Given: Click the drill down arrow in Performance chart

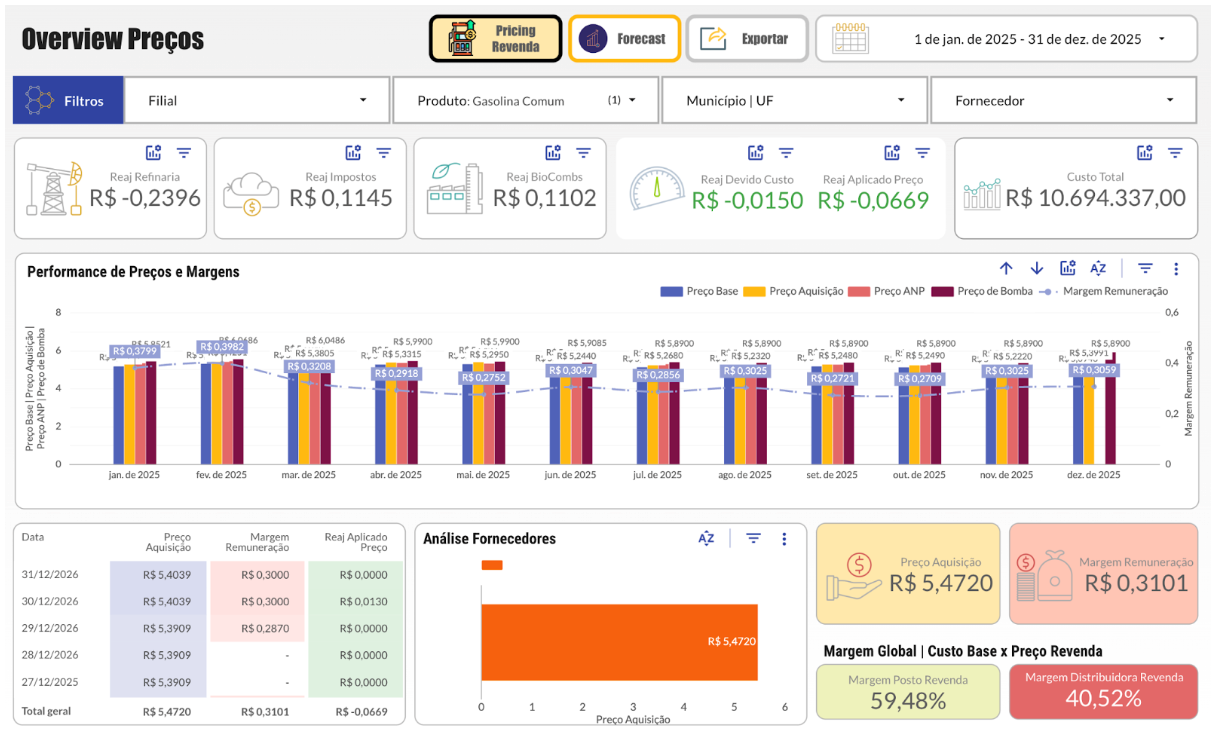Looking at the screenshot, I should (1037, 268).
